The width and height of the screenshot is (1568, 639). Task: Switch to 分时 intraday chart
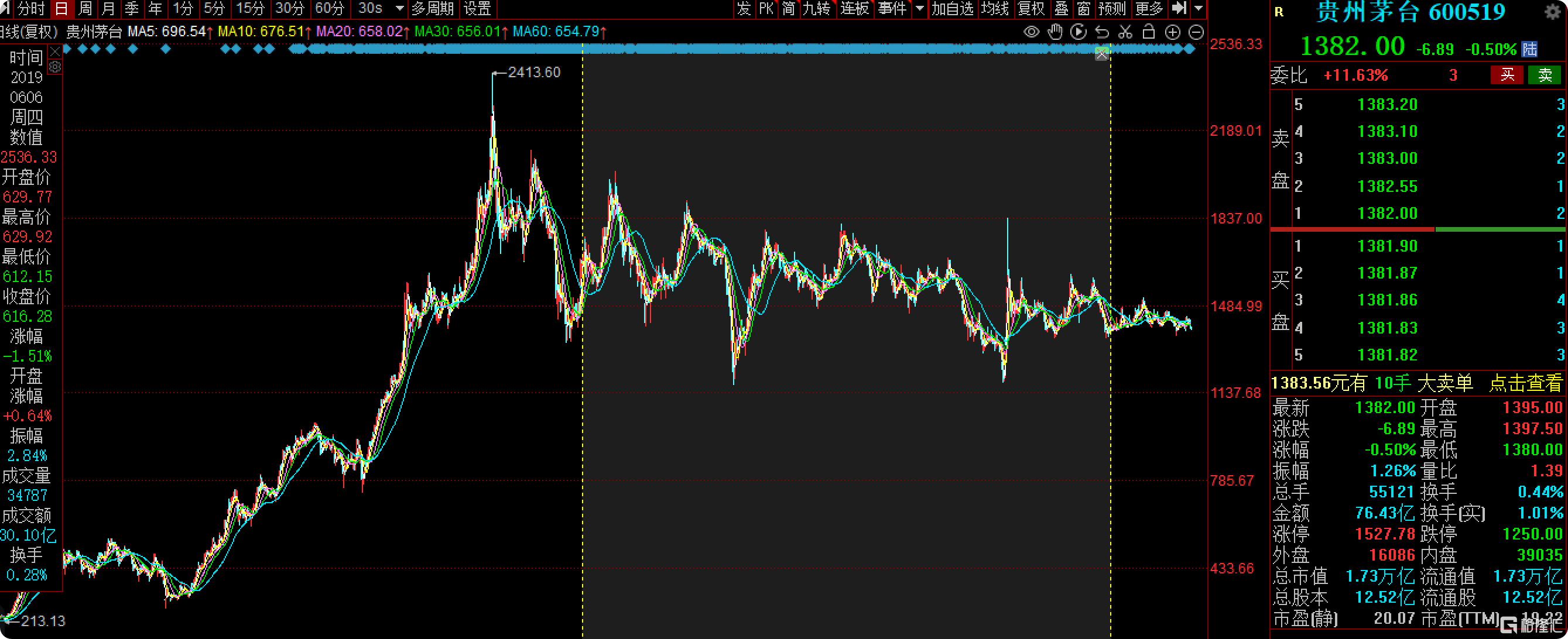[30, 9]
